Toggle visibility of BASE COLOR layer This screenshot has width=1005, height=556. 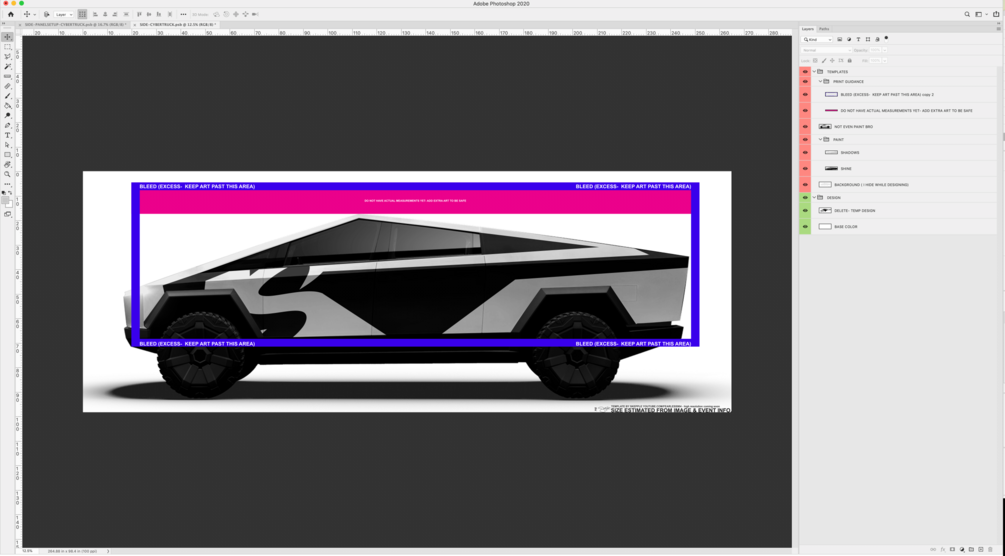pyautogui.click(x=805, y=226)
